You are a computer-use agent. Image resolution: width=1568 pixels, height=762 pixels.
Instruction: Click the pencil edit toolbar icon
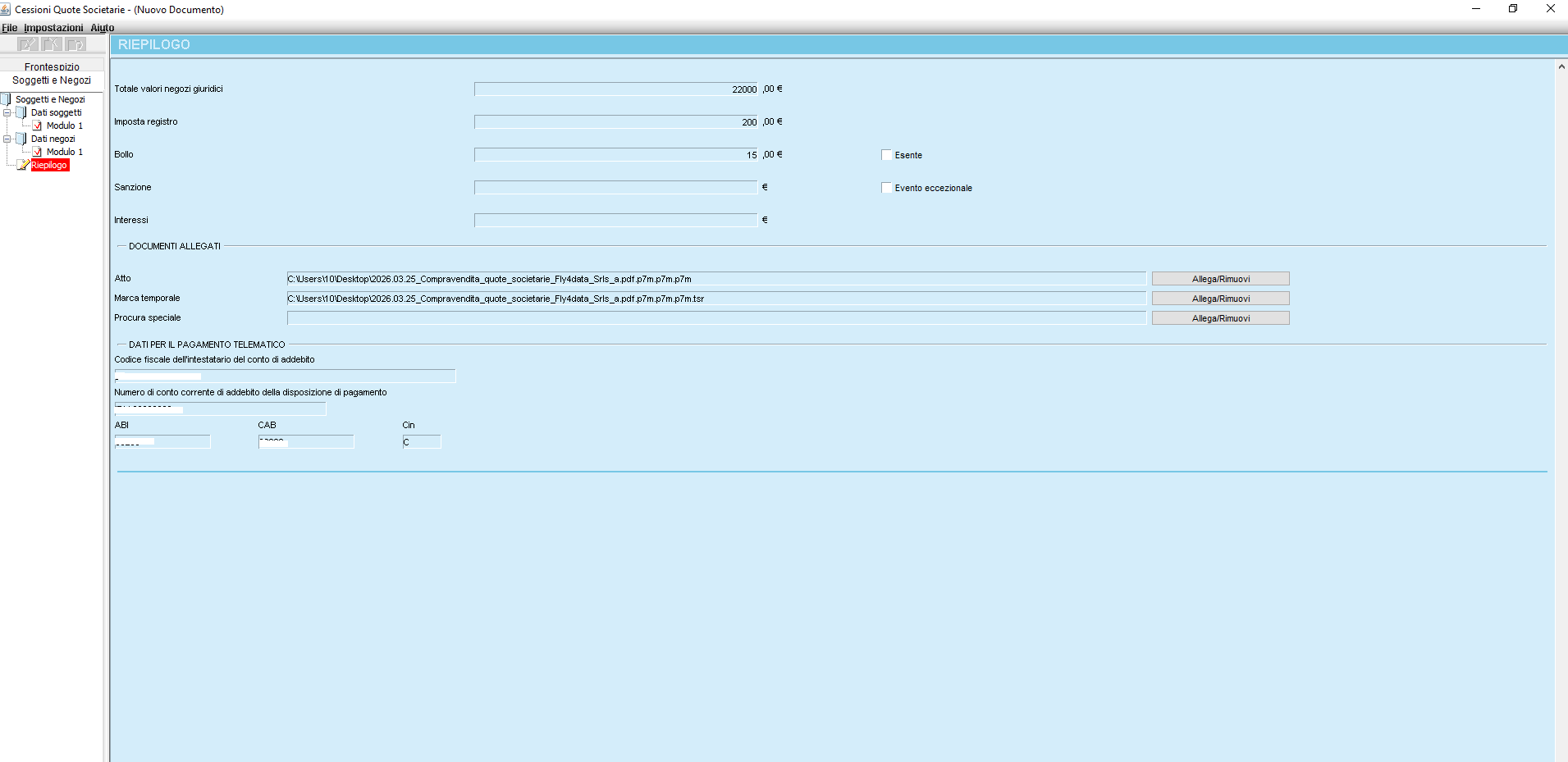(x=27, y=44)
